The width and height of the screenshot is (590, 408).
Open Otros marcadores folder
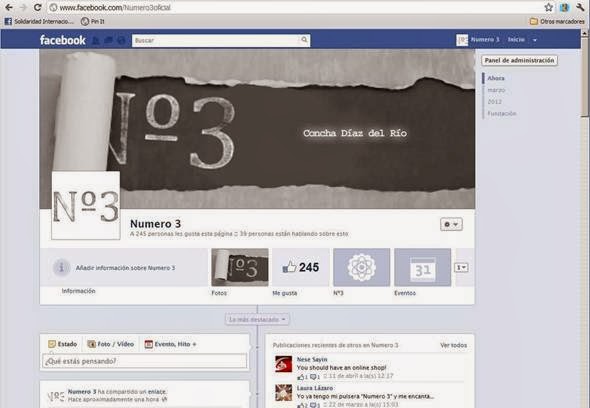click(557, 21)
